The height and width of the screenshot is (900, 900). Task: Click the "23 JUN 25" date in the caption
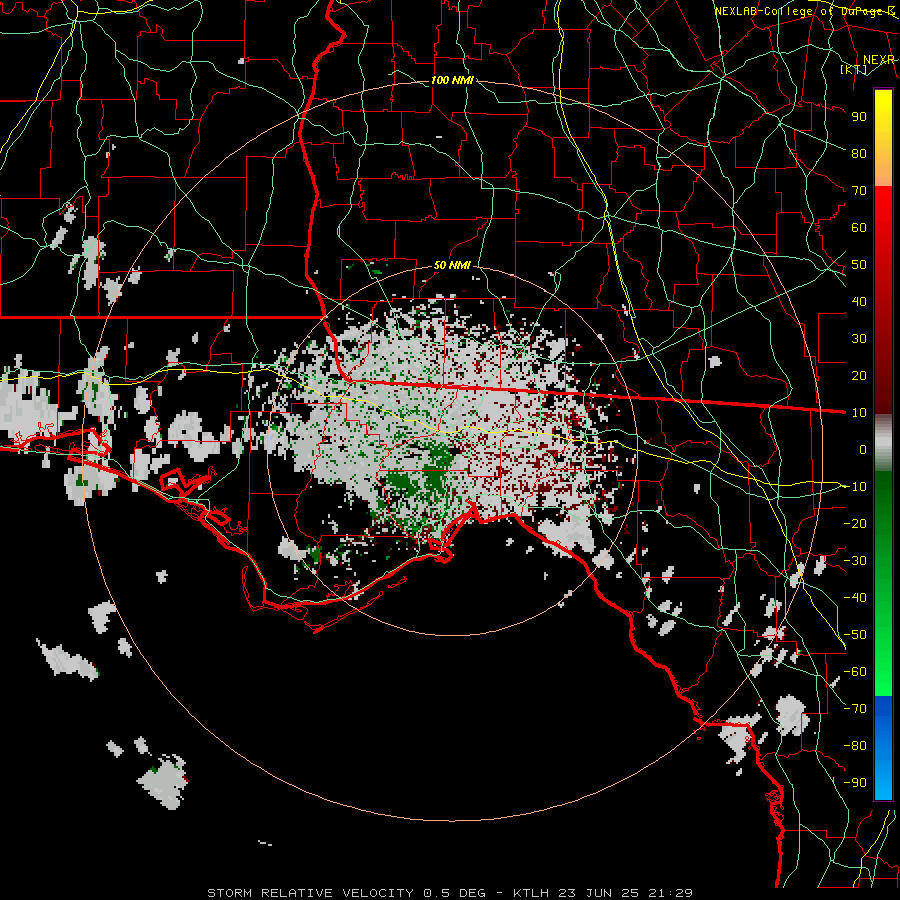coord(600,893)
